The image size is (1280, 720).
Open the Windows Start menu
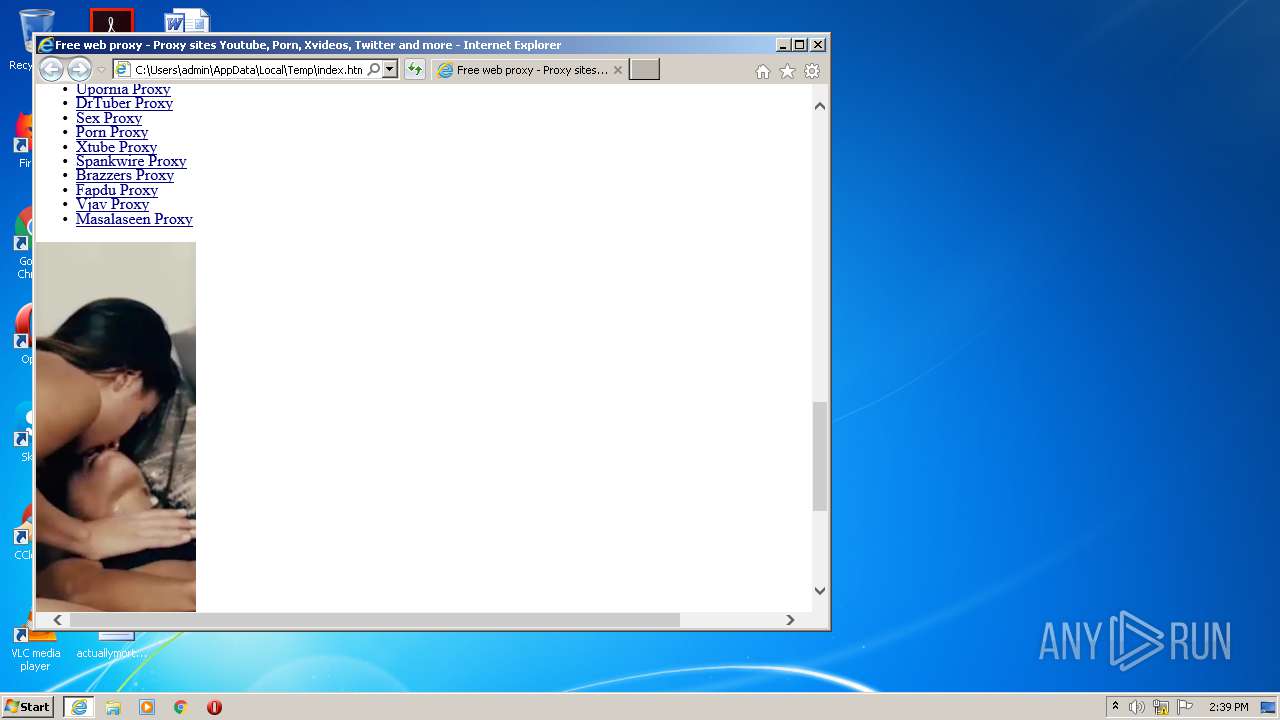coord(27,706)
